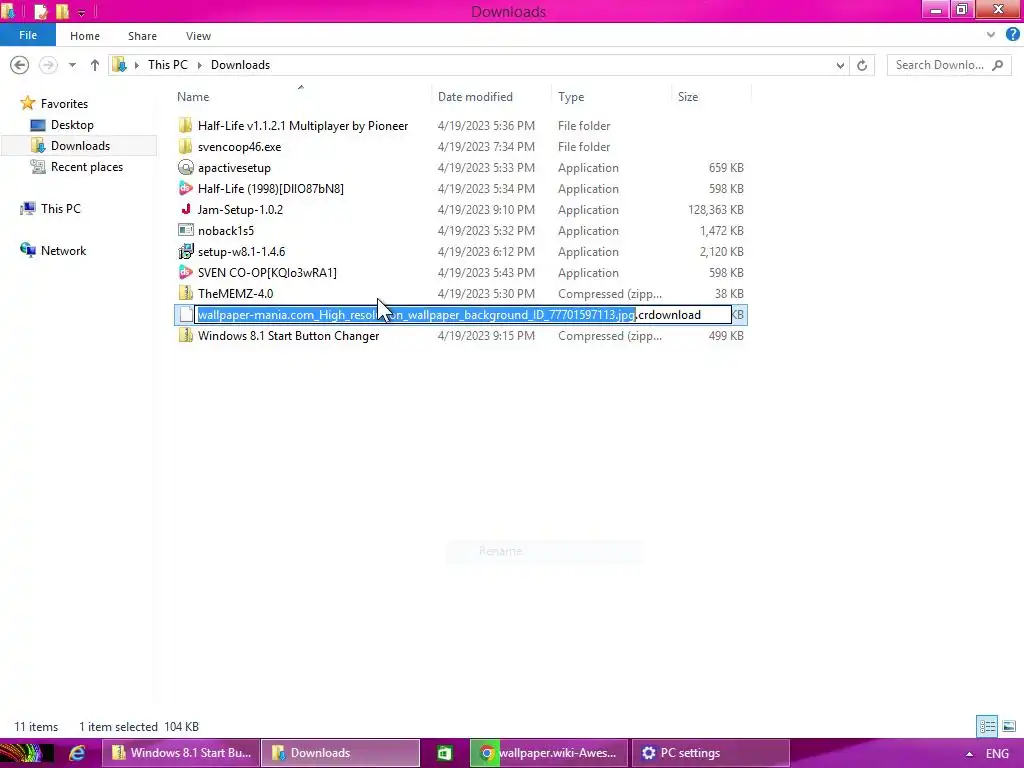The image size is (1024, 768).
Task: Click the Jam-Setup-1.0.2 file name
Action: tap(240, 210)
